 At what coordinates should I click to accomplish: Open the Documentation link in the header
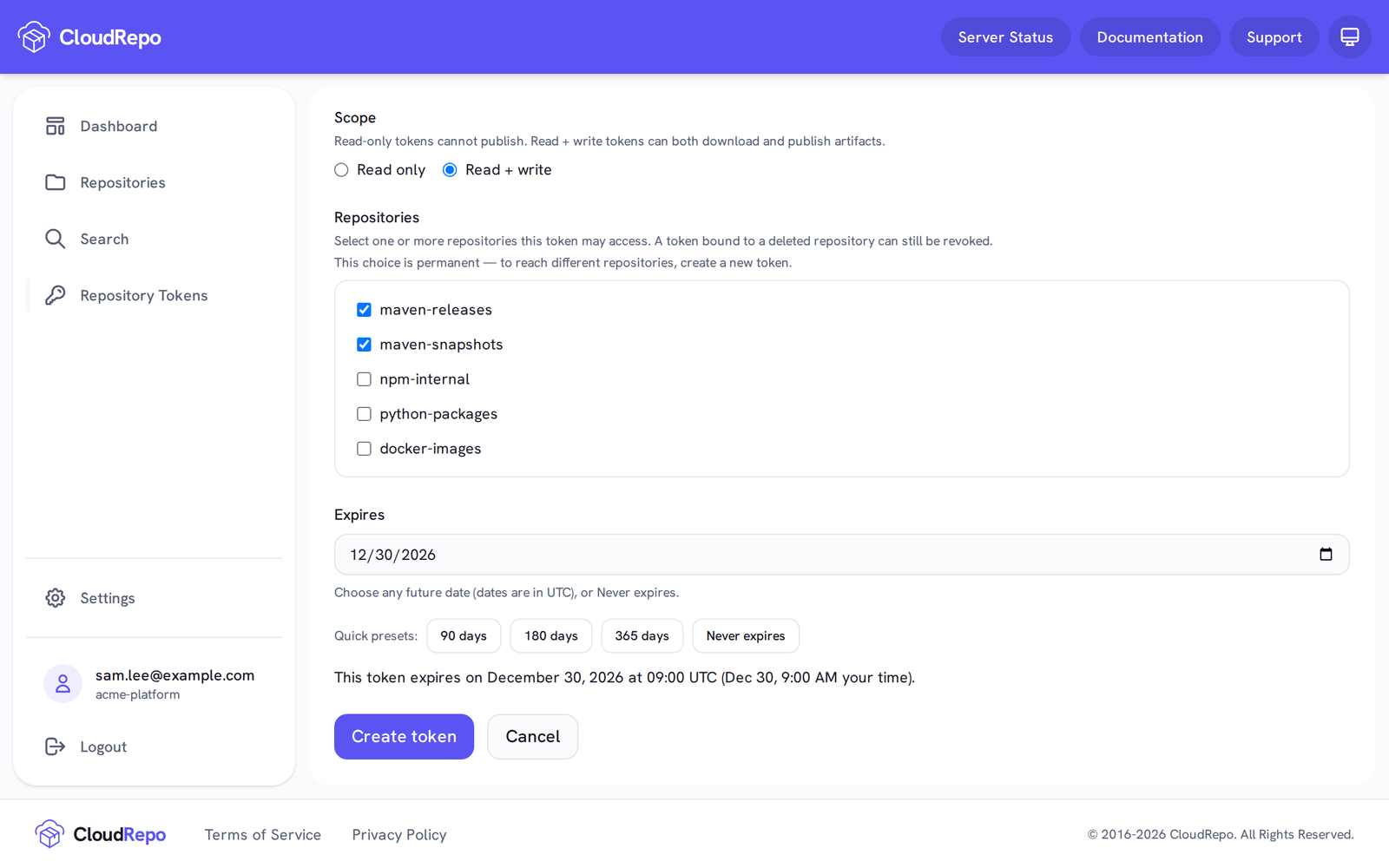1149,37
